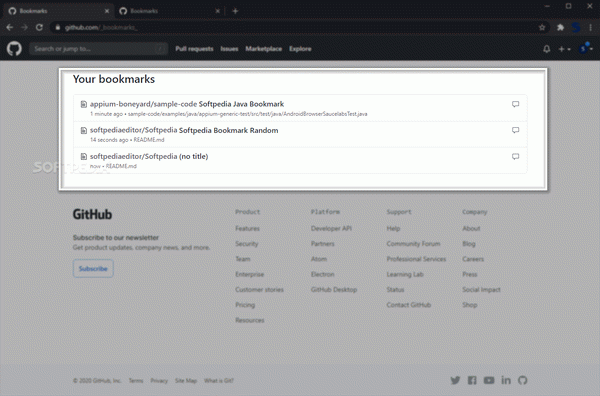
Task: Go to Marketplace
Action: click(264, 49)
